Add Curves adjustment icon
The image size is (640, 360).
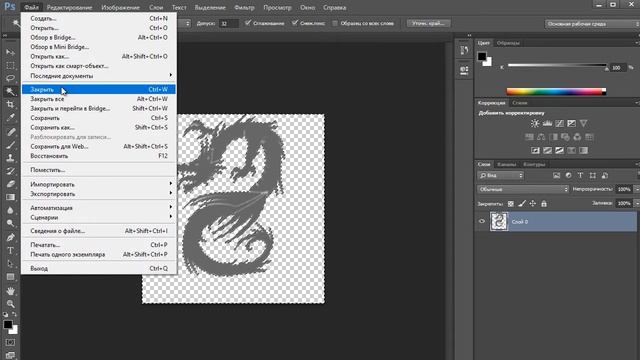pos(559,123)
